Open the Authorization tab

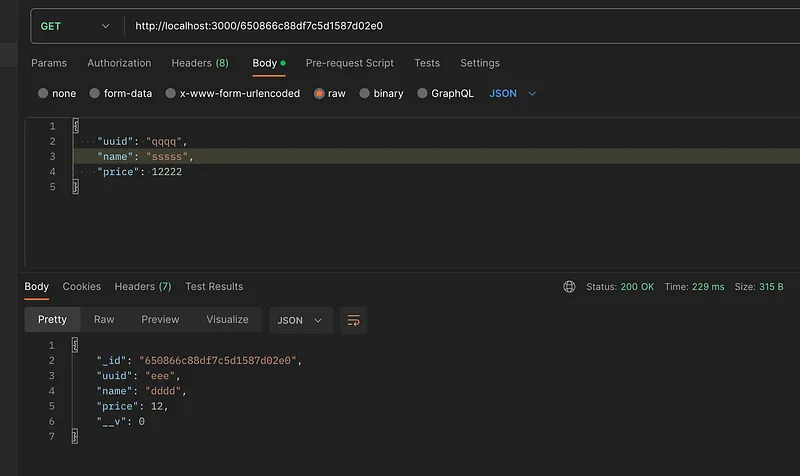119,63
